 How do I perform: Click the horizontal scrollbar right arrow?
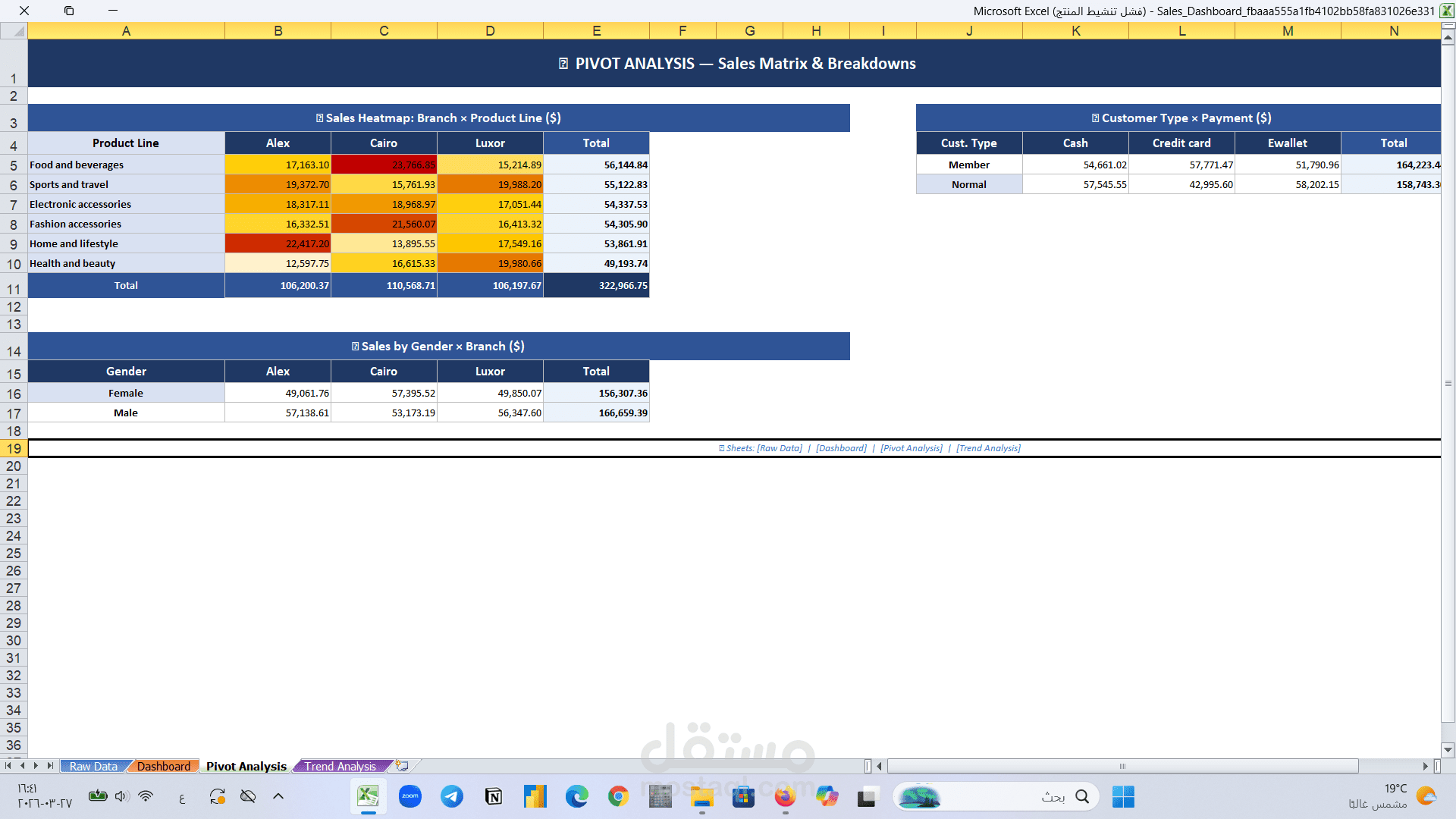tap(1425, 766)
